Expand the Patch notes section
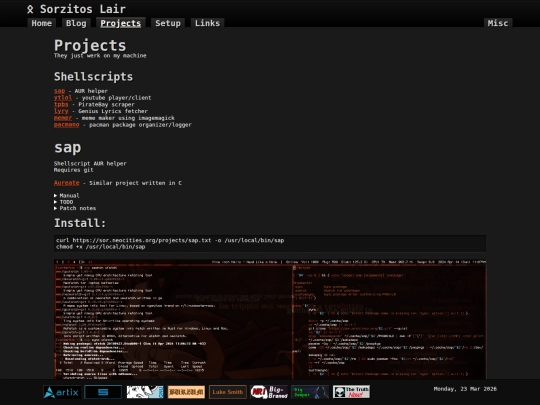This screenshot has height=405, width=540. pyautogui.click(x=75, y=208)
